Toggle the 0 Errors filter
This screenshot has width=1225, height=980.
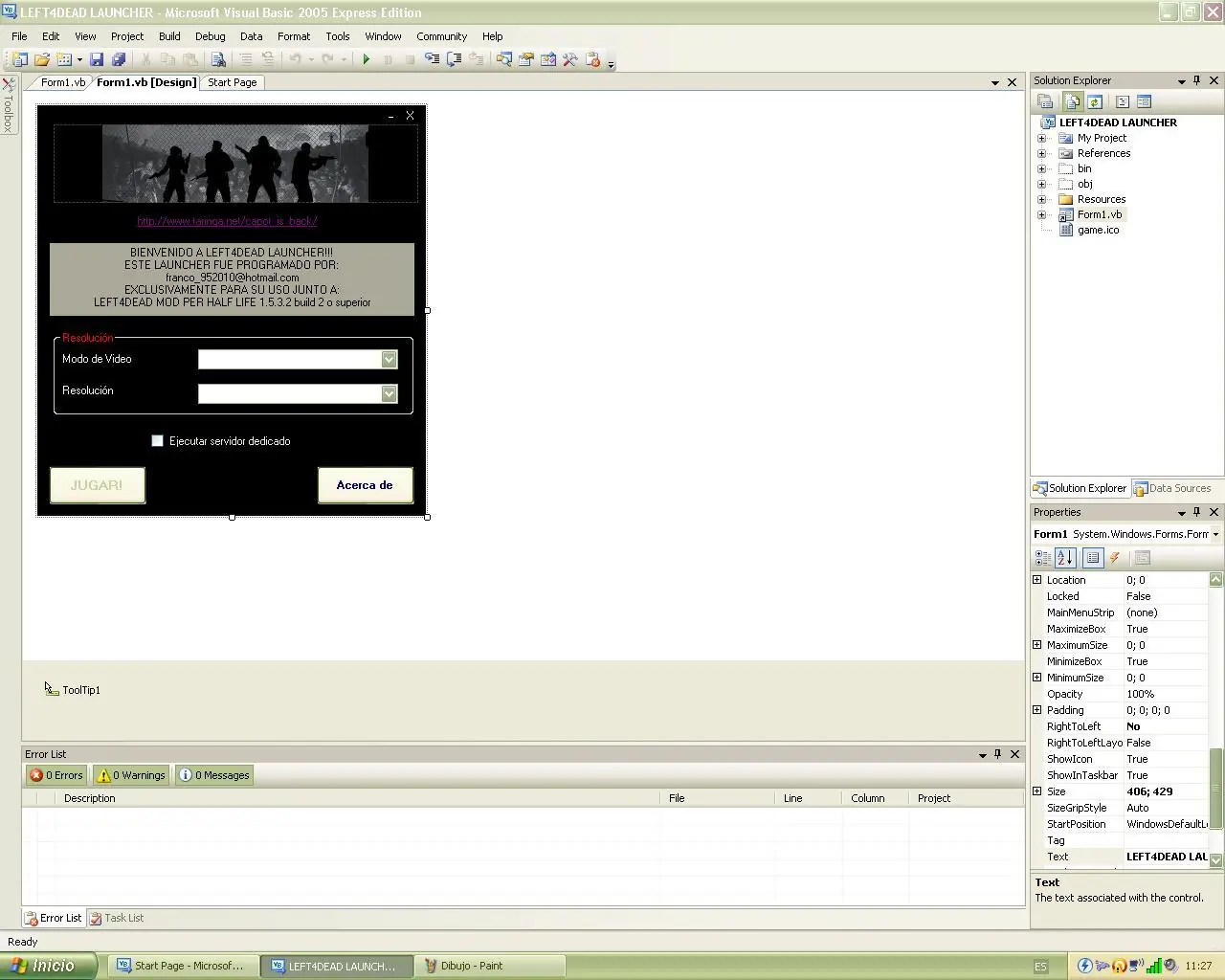click(56, 775)
